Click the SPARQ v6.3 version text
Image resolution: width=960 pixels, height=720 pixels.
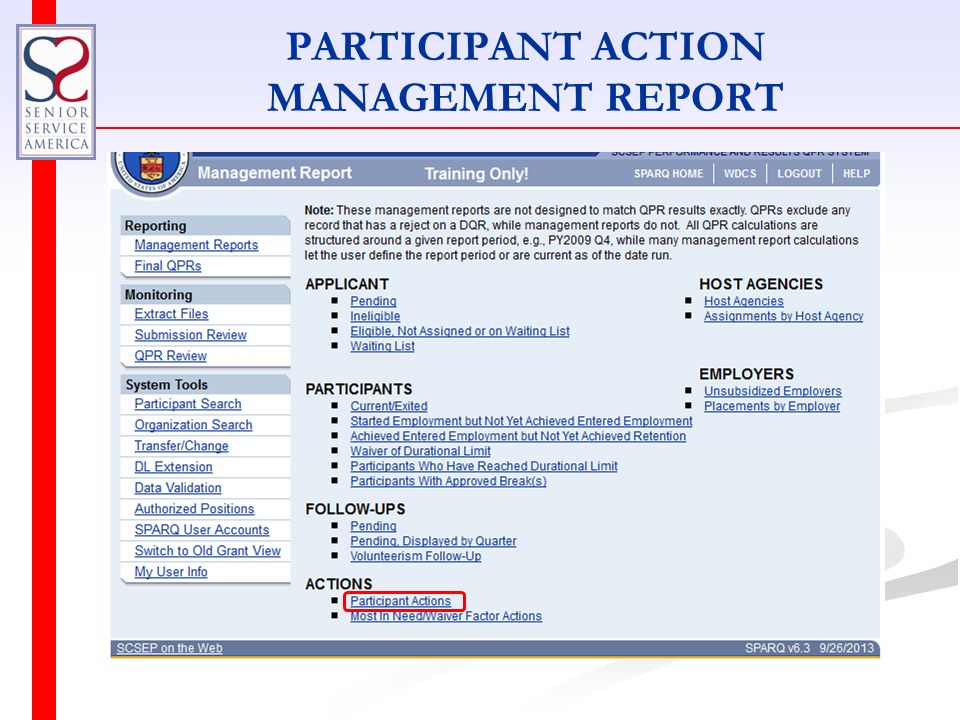pos(777,648)
